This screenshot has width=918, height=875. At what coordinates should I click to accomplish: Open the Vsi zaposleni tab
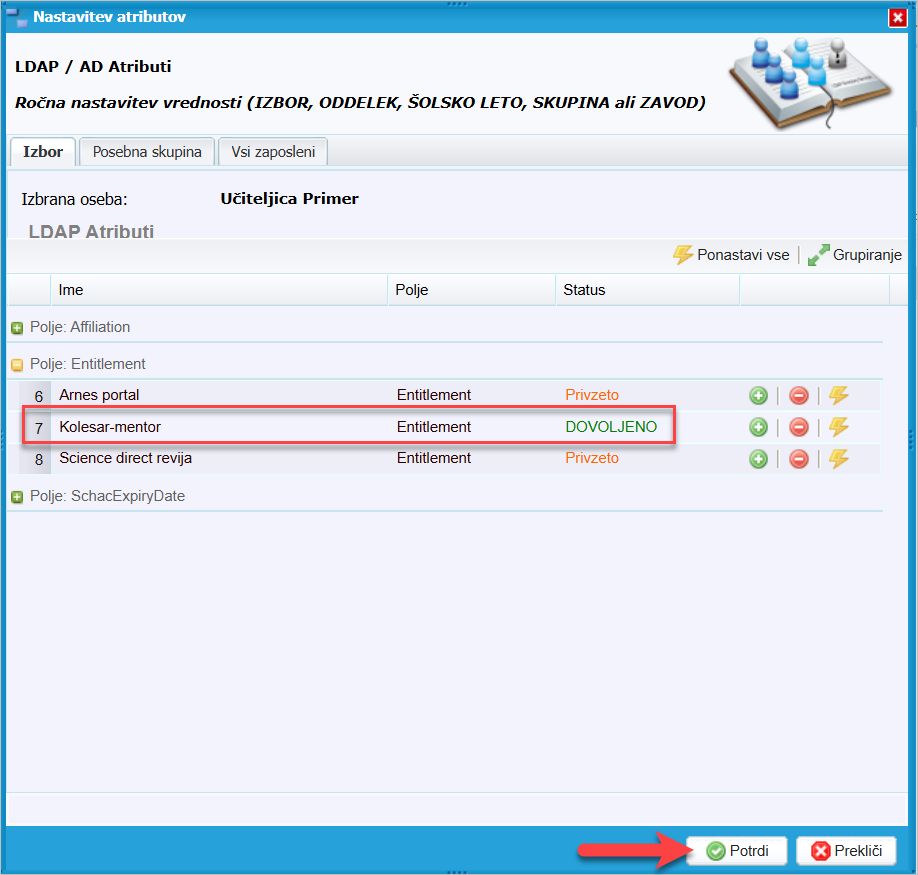coord(273,152)
